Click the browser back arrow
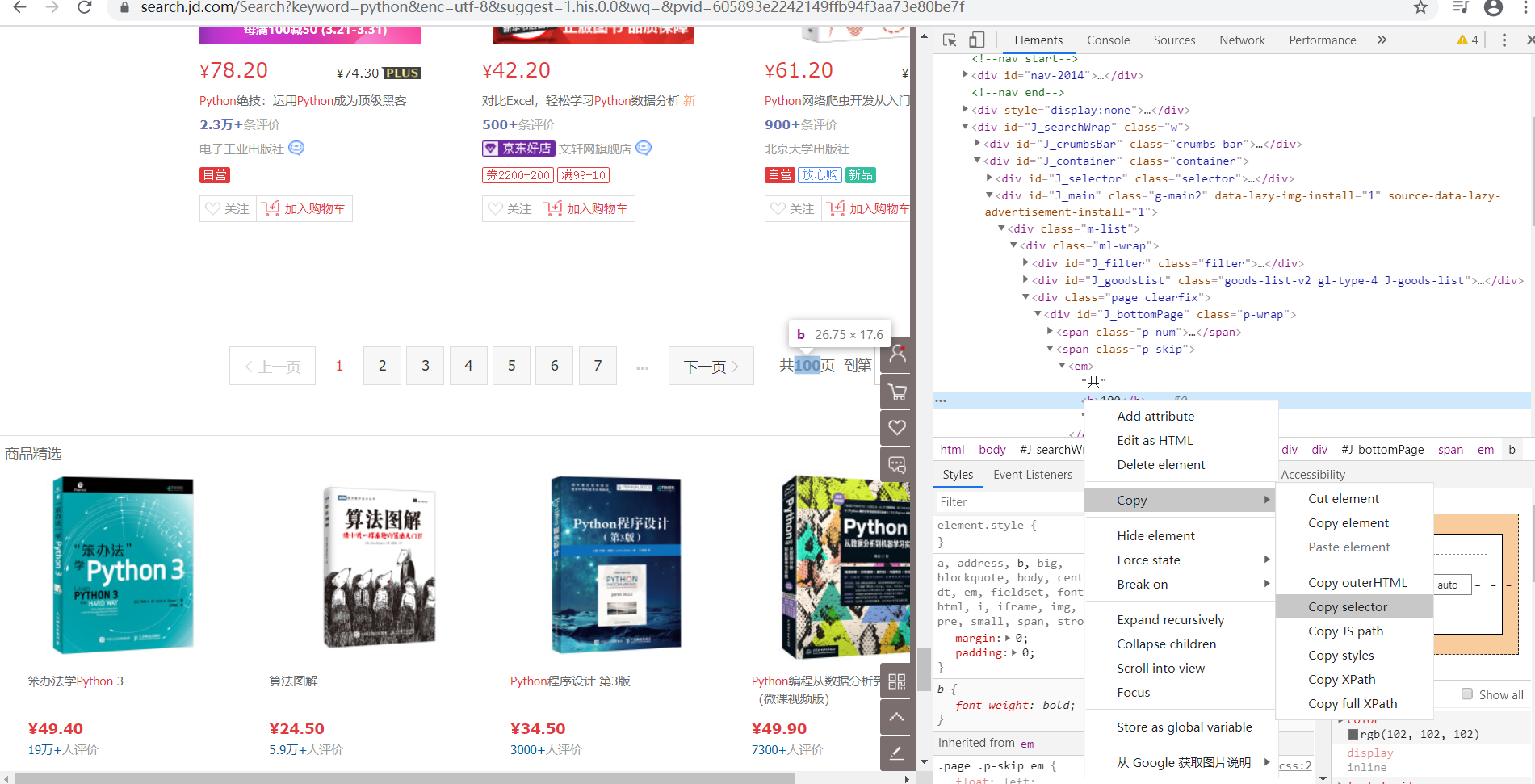 tap(19, 7)
